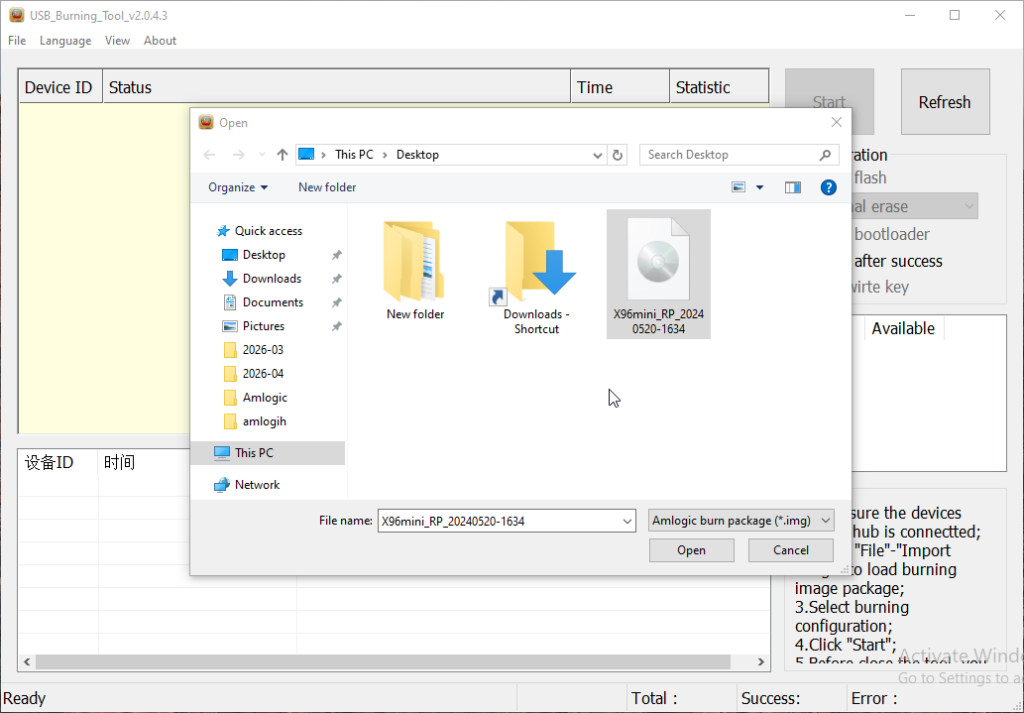
Task: Expand the File name history dropdown
Action: click(x=627, y=521)
